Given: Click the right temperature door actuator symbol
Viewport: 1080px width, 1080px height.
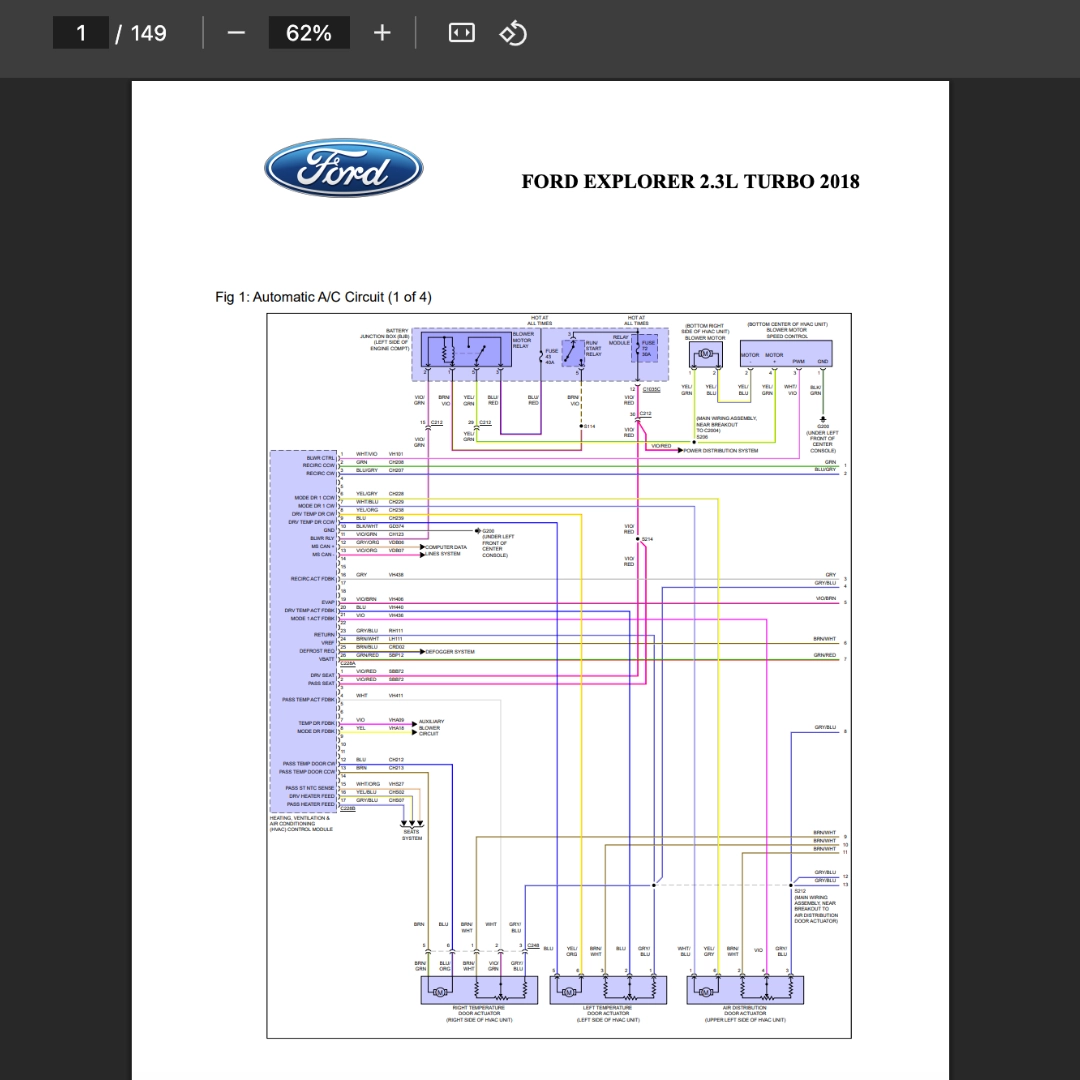Looking at the screenshot, I should 479,990.
